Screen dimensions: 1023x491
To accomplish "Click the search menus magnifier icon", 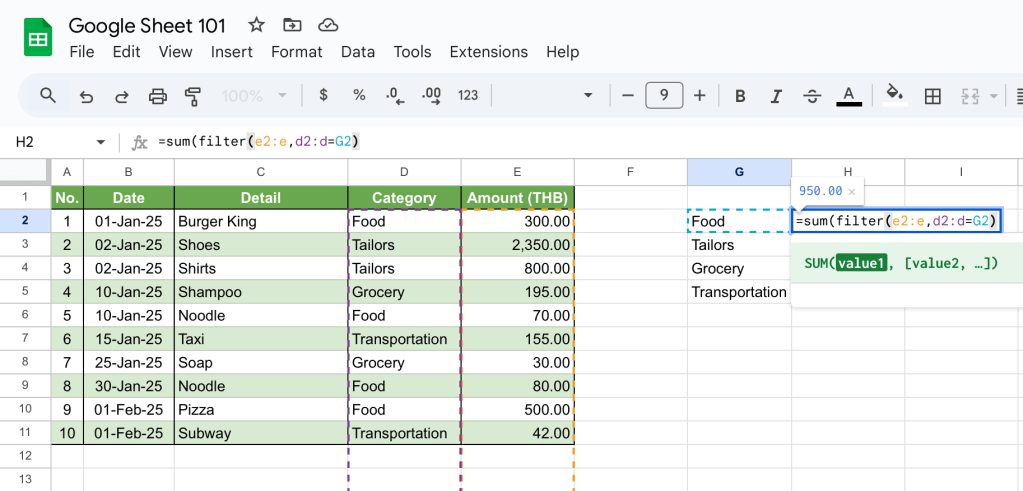I will [x=48, y=96].
